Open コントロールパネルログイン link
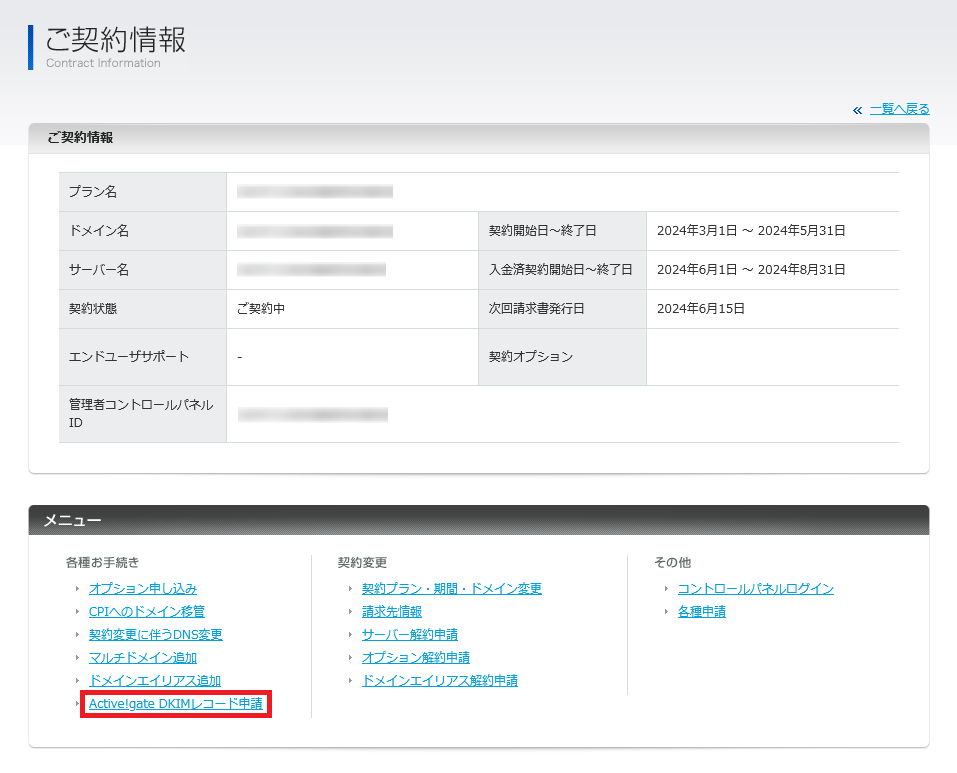 [755, 589]
